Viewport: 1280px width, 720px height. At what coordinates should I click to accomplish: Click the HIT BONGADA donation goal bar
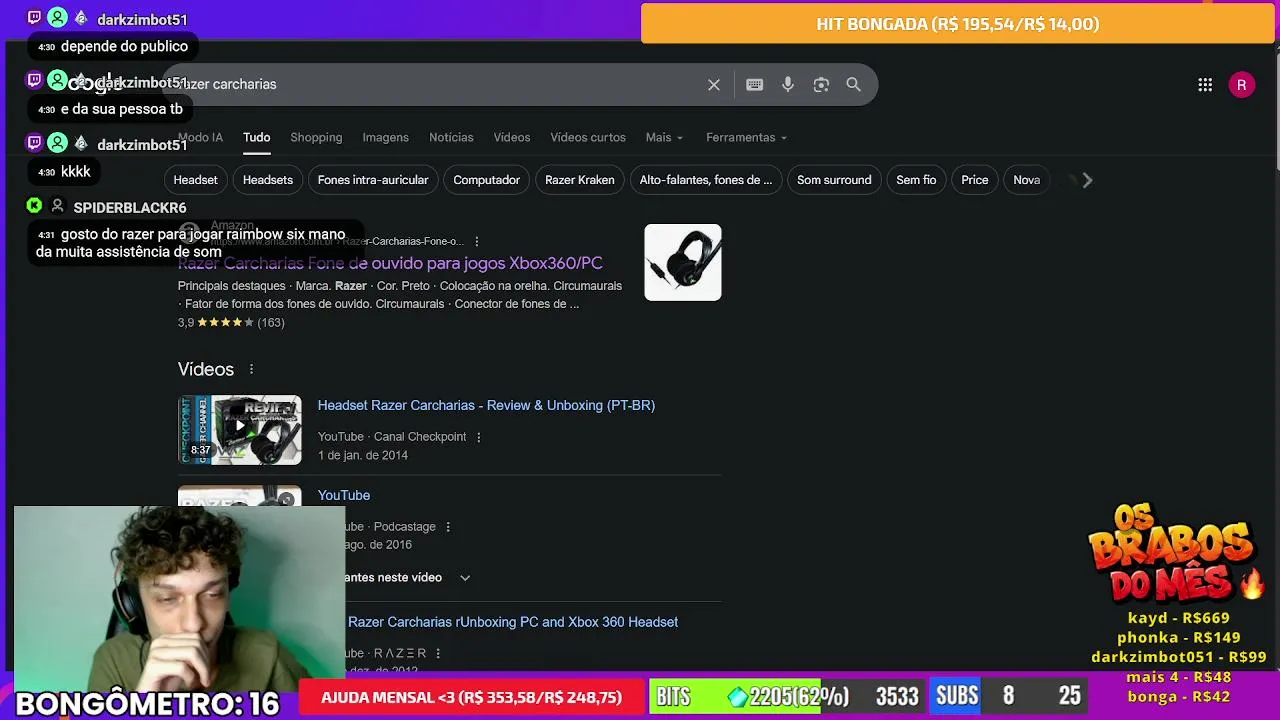pos(958,24)
